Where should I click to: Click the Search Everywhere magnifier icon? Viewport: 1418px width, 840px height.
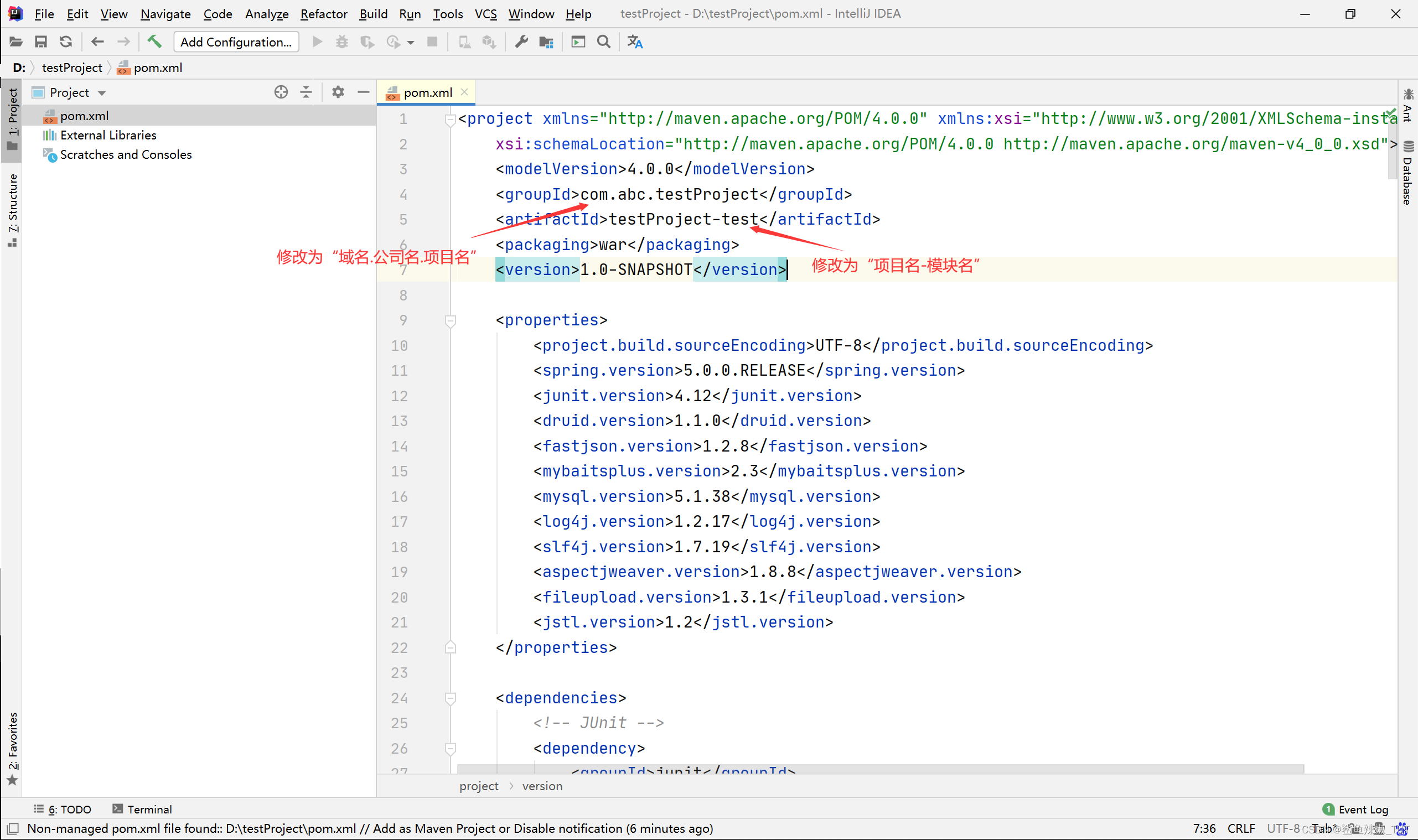[x=604, y=42]
